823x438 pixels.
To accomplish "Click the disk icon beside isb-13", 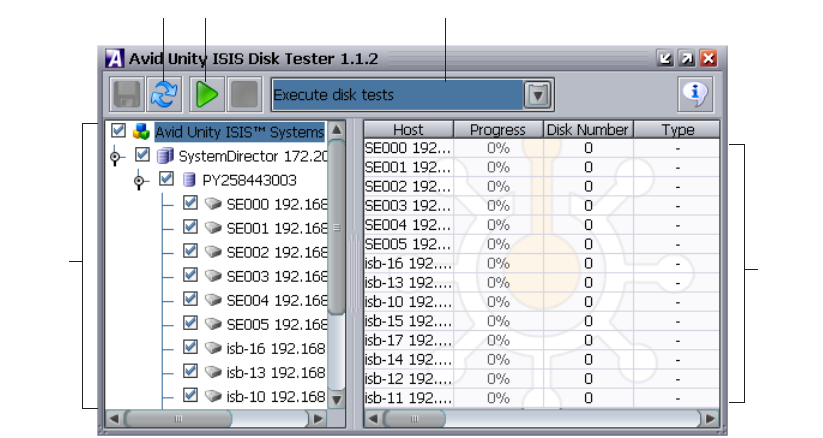I will (213, 372).
